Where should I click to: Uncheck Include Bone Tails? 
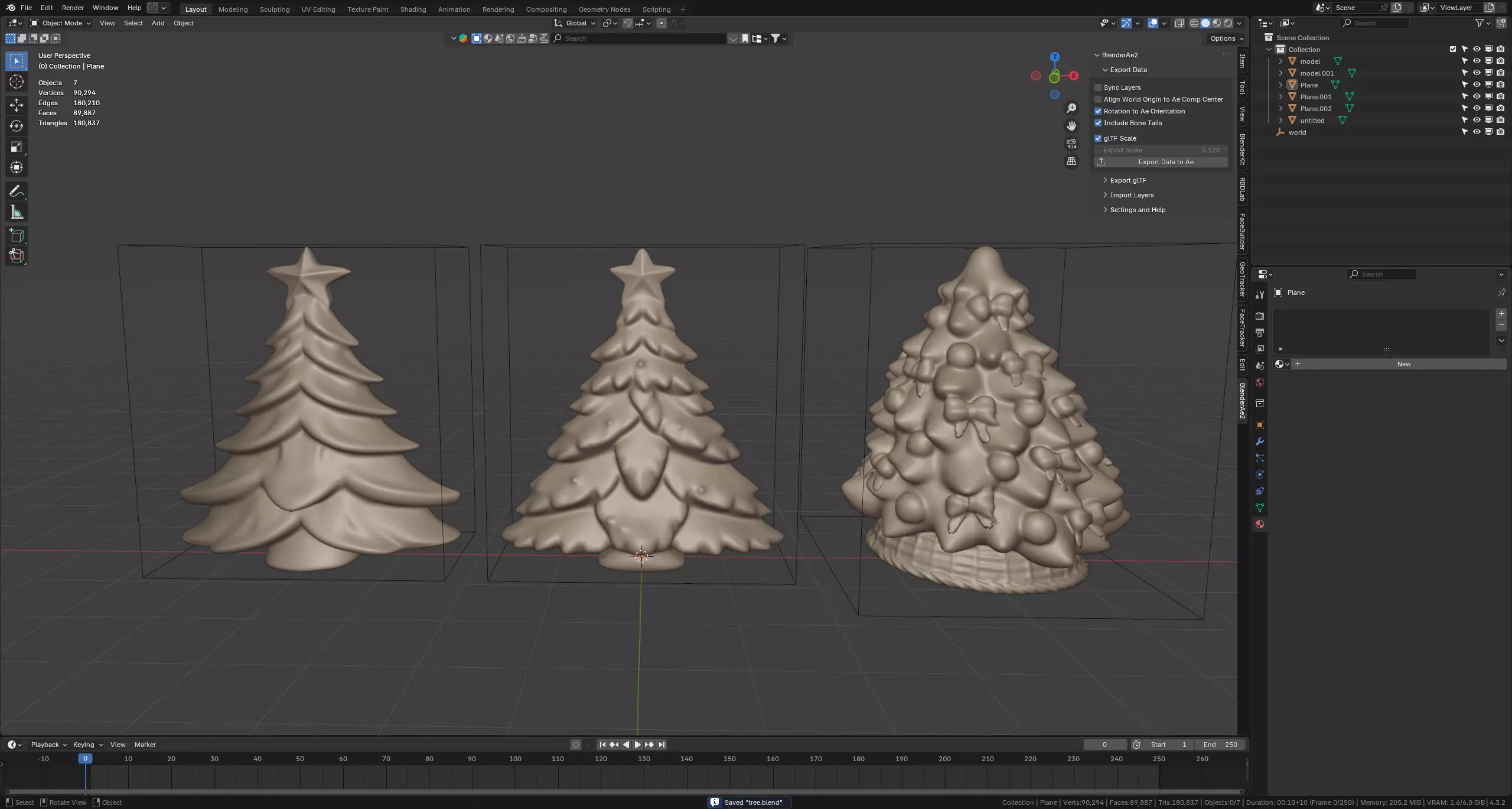coord(1098,123)
